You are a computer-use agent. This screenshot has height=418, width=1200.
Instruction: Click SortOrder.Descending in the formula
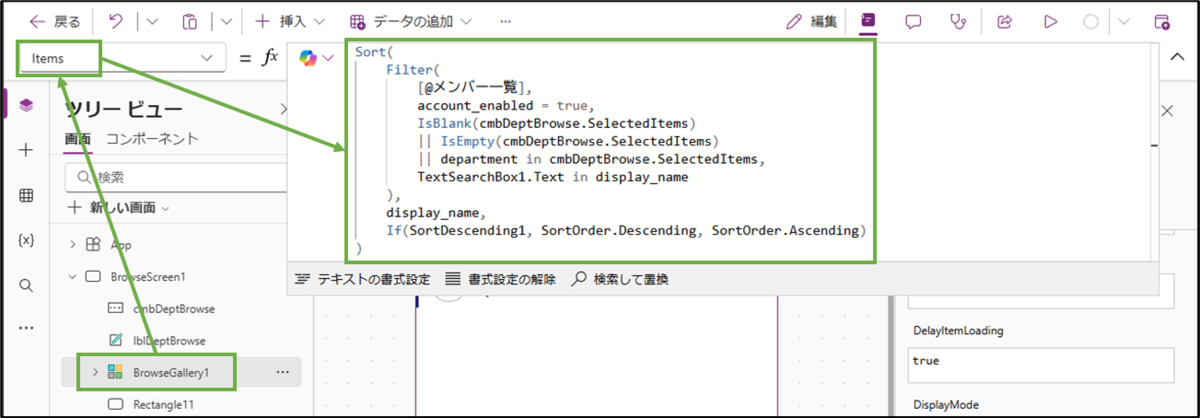(620, 231)
